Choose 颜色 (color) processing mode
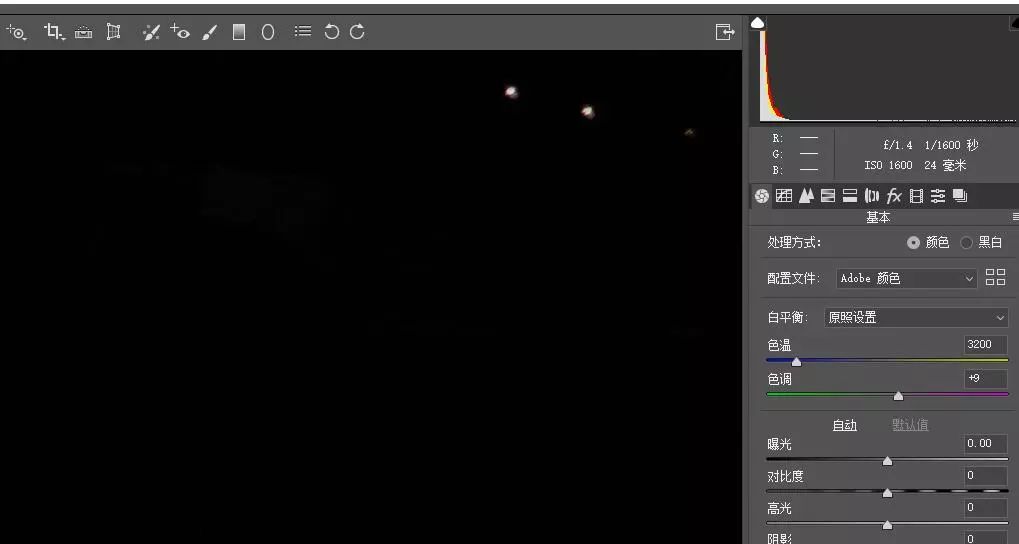The width and height of the screenshot is (1019, 544). (913, 243)
